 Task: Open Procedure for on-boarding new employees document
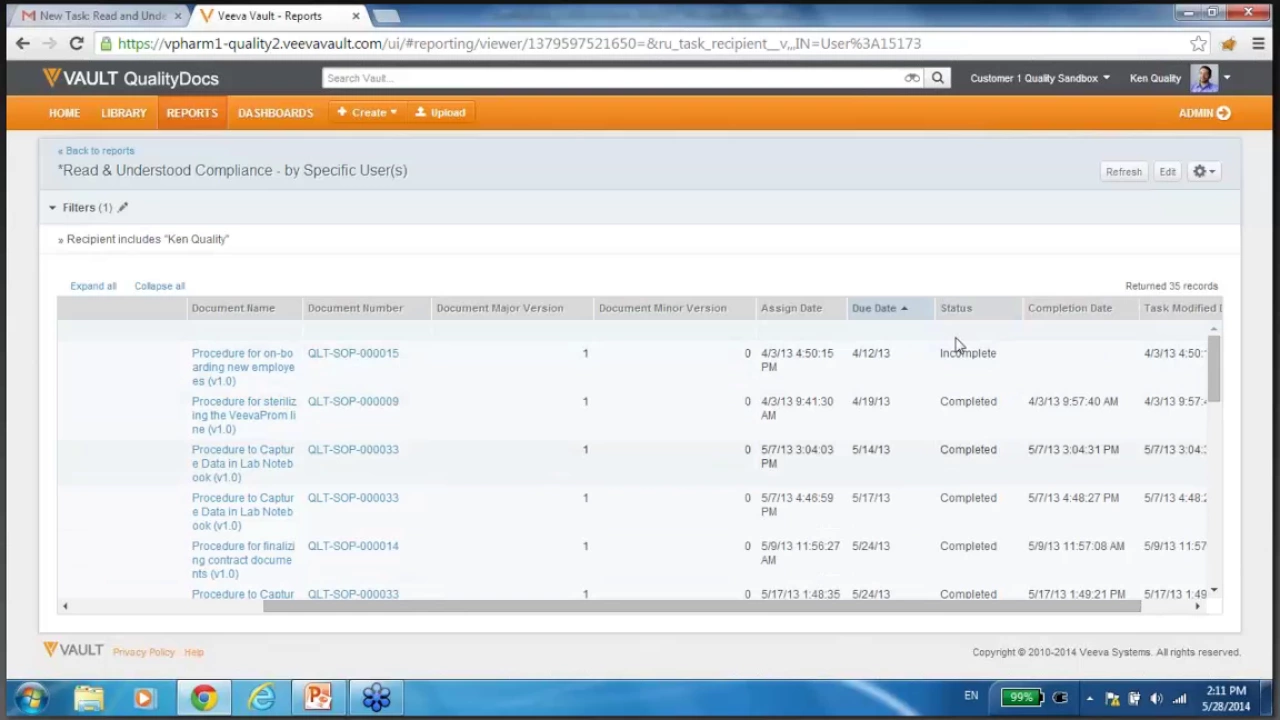click(243, 367)
